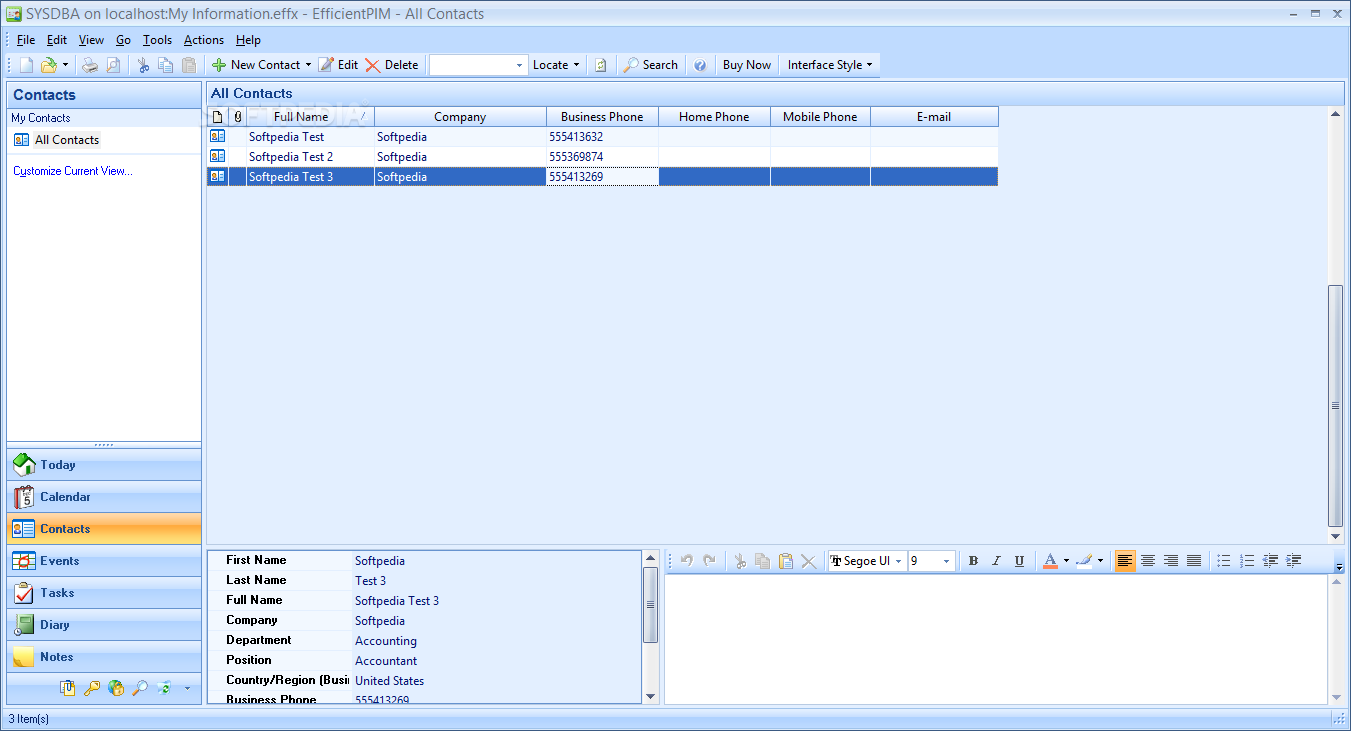Click the Undo icon in notes editor
1351x731 pixels.
tap(687, 561)
